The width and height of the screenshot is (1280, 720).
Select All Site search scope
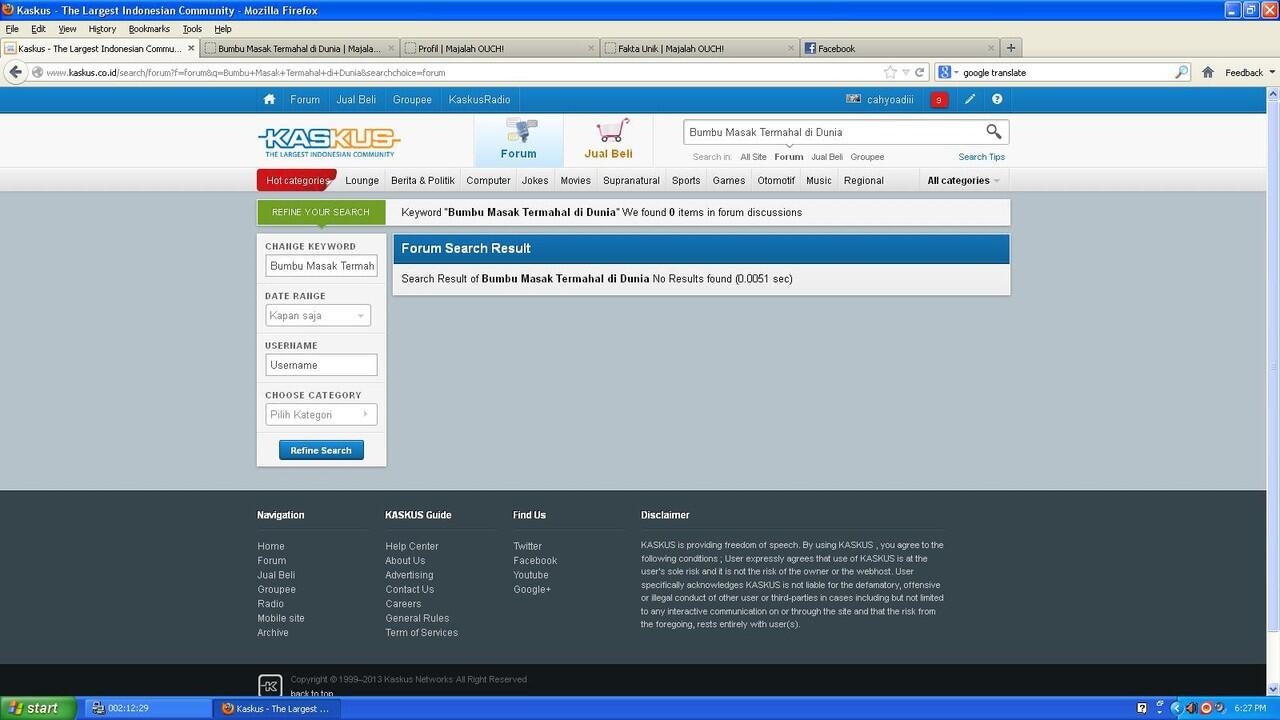[753, 157]
